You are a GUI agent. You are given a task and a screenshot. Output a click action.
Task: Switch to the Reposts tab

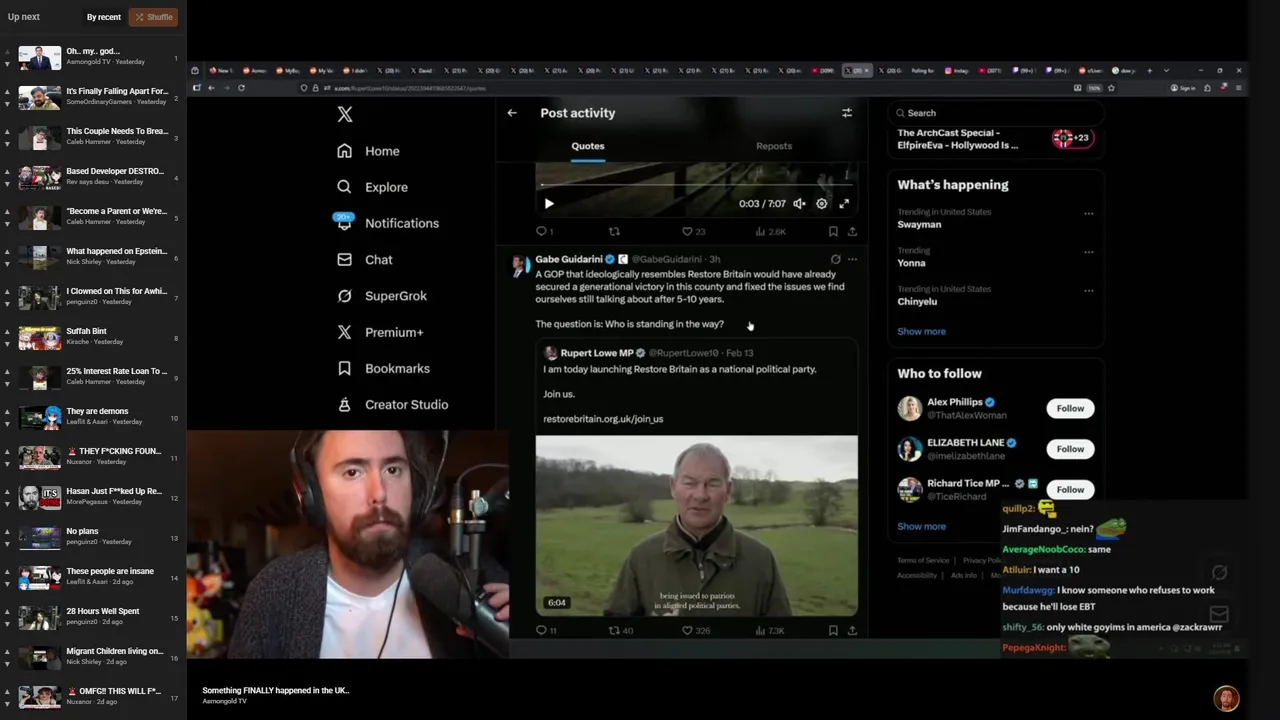(774, 146)
